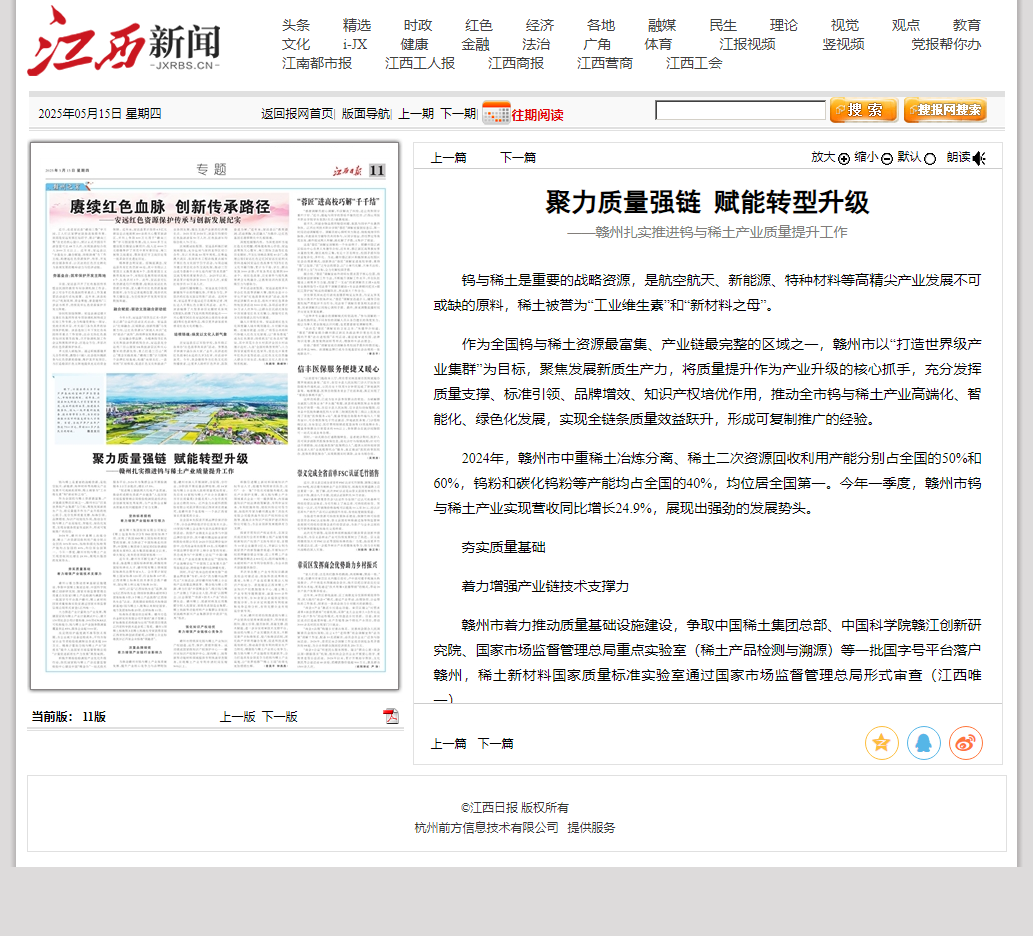Image resolution: width=1033 pixels, height=936 pixels.
Task: Open the page 11 newspaper thumbnail
Action: pyautogui.click(x=215, y=416)
